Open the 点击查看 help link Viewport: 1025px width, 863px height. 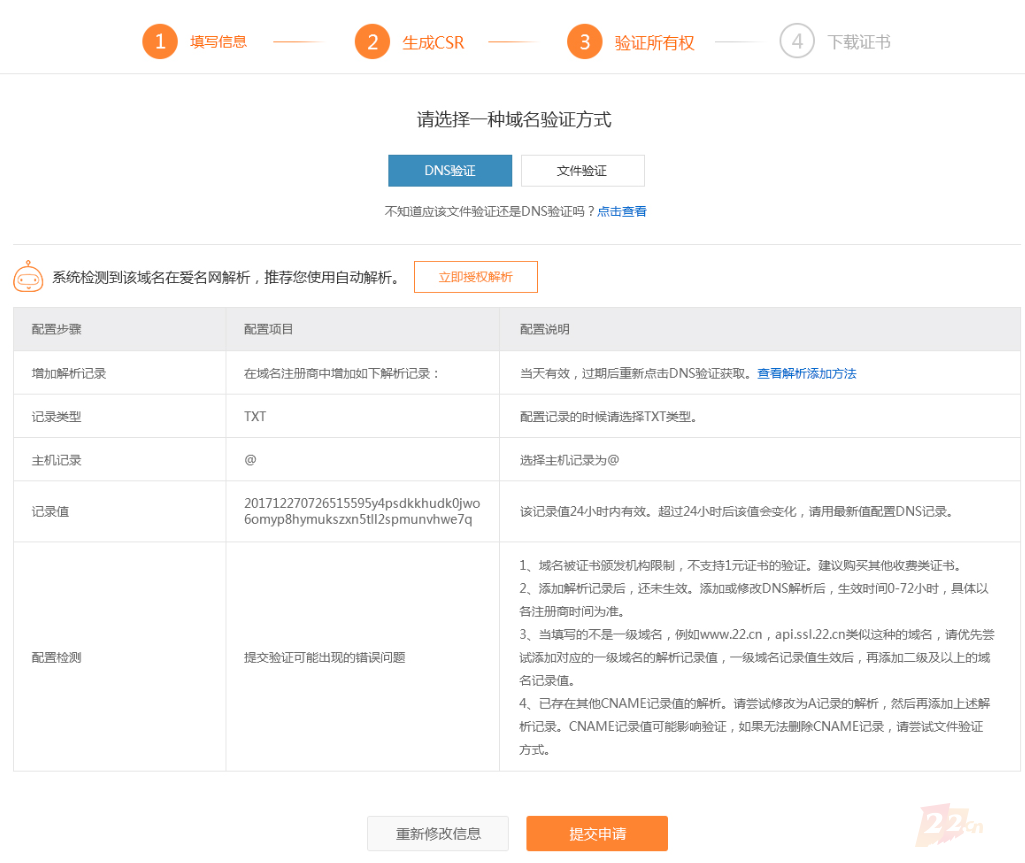622,212
